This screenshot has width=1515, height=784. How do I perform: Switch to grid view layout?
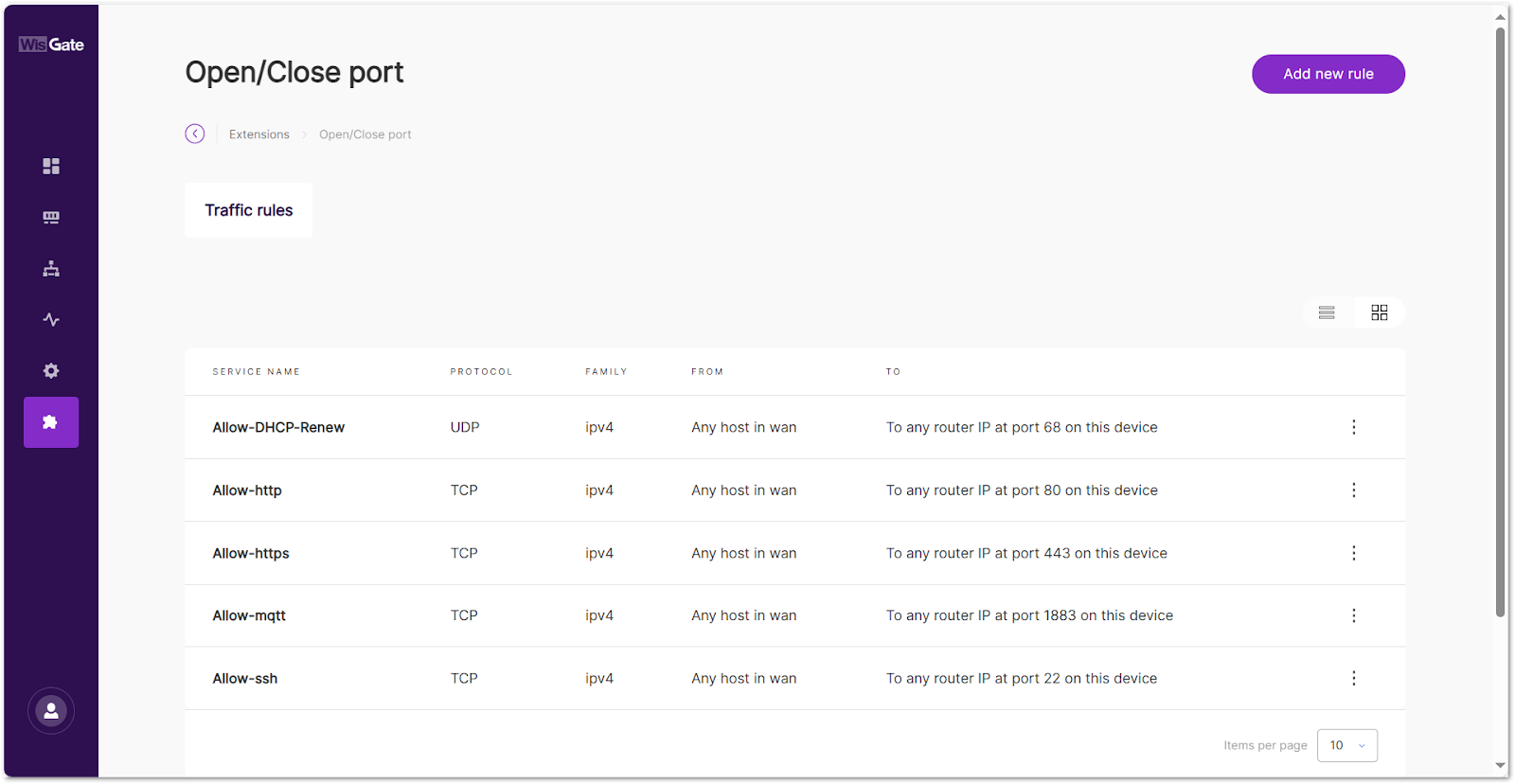[1380, 312]
